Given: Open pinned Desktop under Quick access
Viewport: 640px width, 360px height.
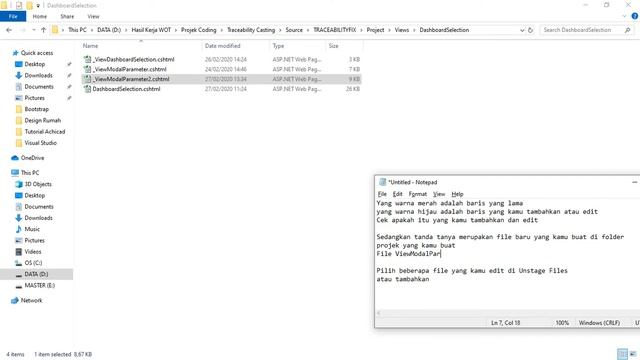Looking at the screenshot, I should (x=35, y=64).
